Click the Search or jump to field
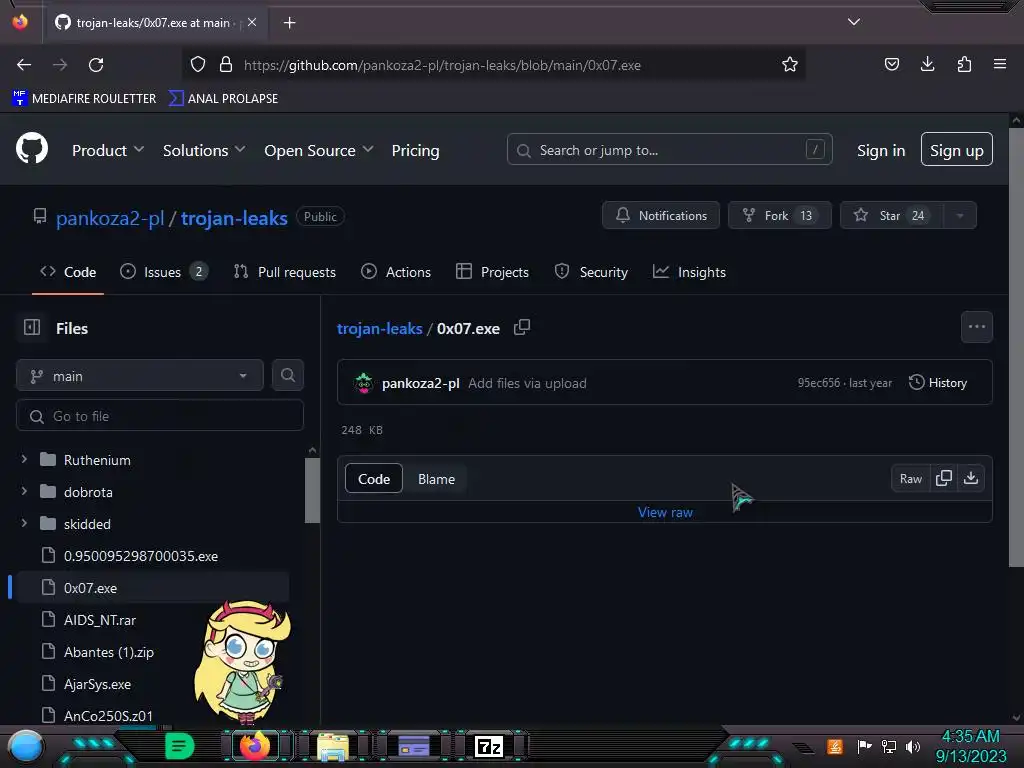This screenshot has height=768, width=1024. pyautogui.click(x=669, y=150)
